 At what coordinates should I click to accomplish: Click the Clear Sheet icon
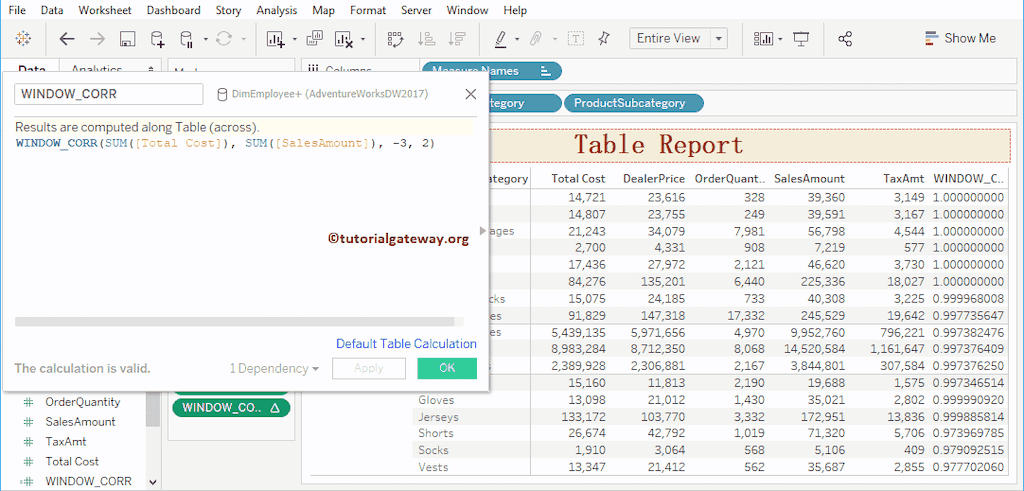344,39
